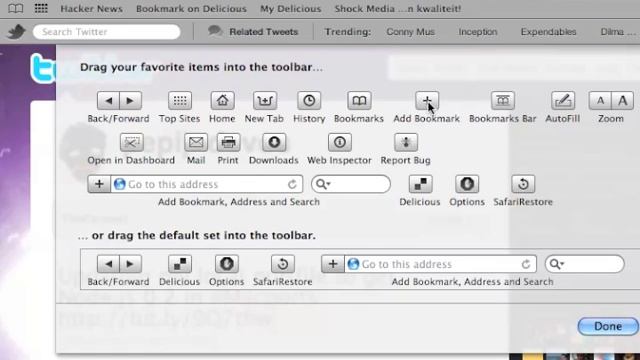Open the Hacker News bookmark
This screenshot has width=640, height=360.
click(91, 9)
